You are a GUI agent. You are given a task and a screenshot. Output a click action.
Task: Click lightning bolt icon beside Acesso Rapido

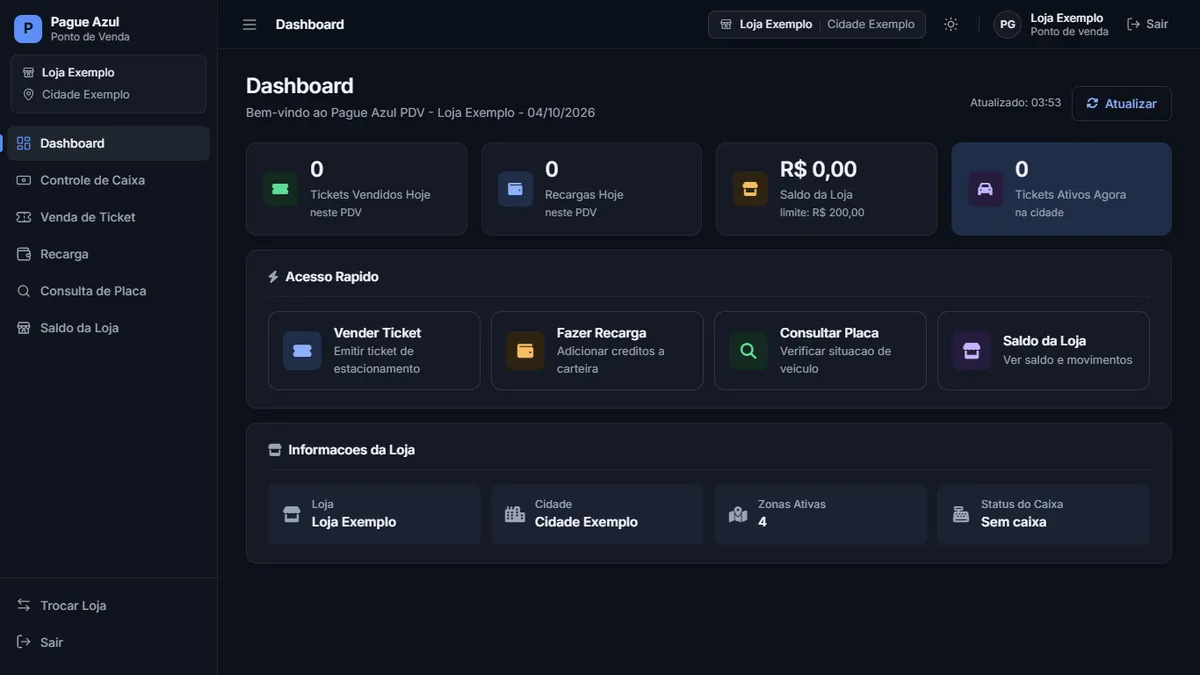coord(274,277)
